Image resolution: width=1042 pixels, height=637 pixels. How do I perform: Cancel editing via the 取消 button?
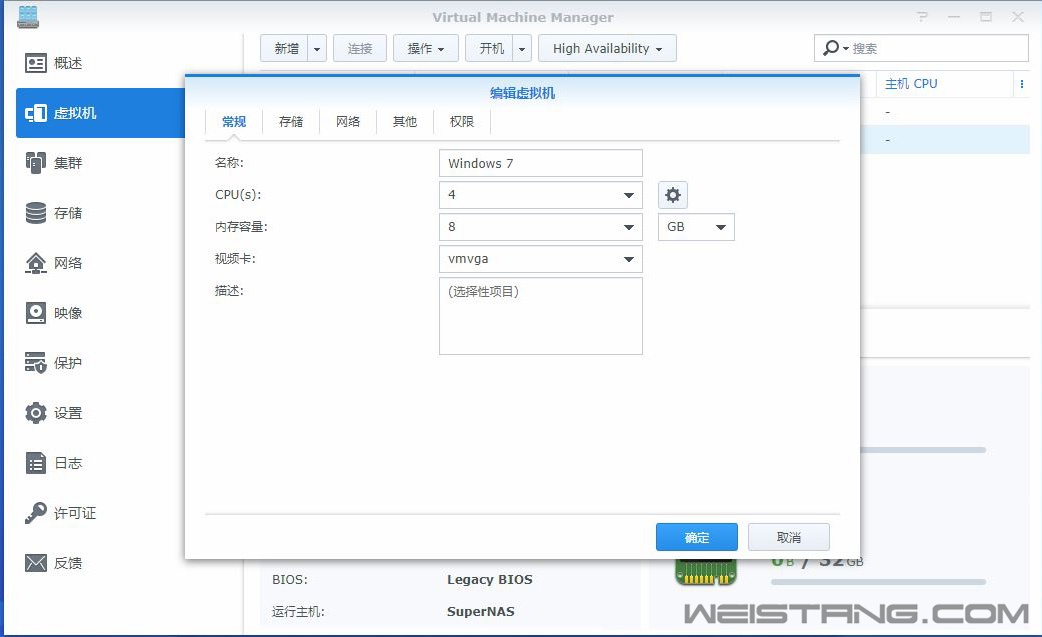coord(789,537)
